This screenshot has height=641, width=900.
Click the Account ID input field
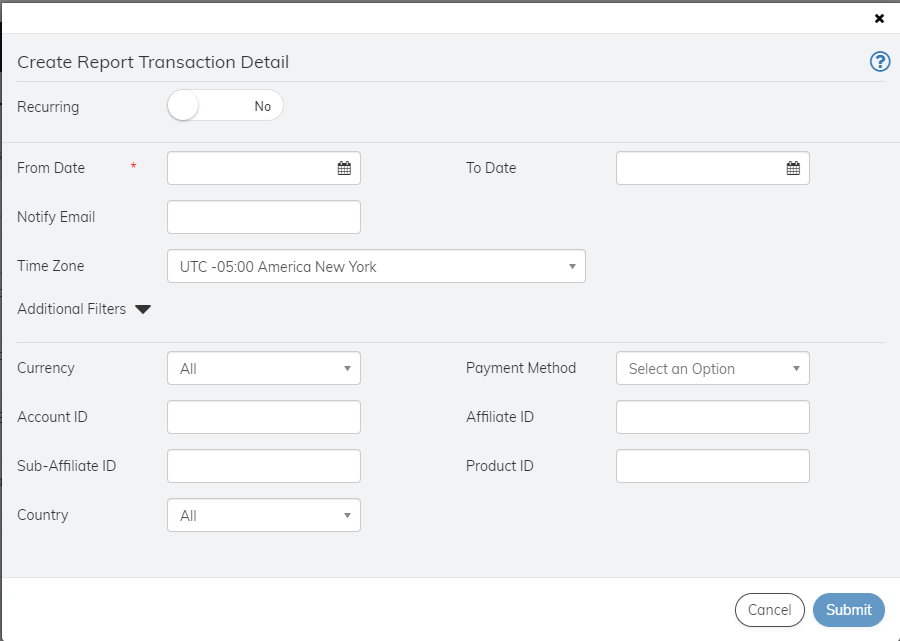[x=263, y=417]
